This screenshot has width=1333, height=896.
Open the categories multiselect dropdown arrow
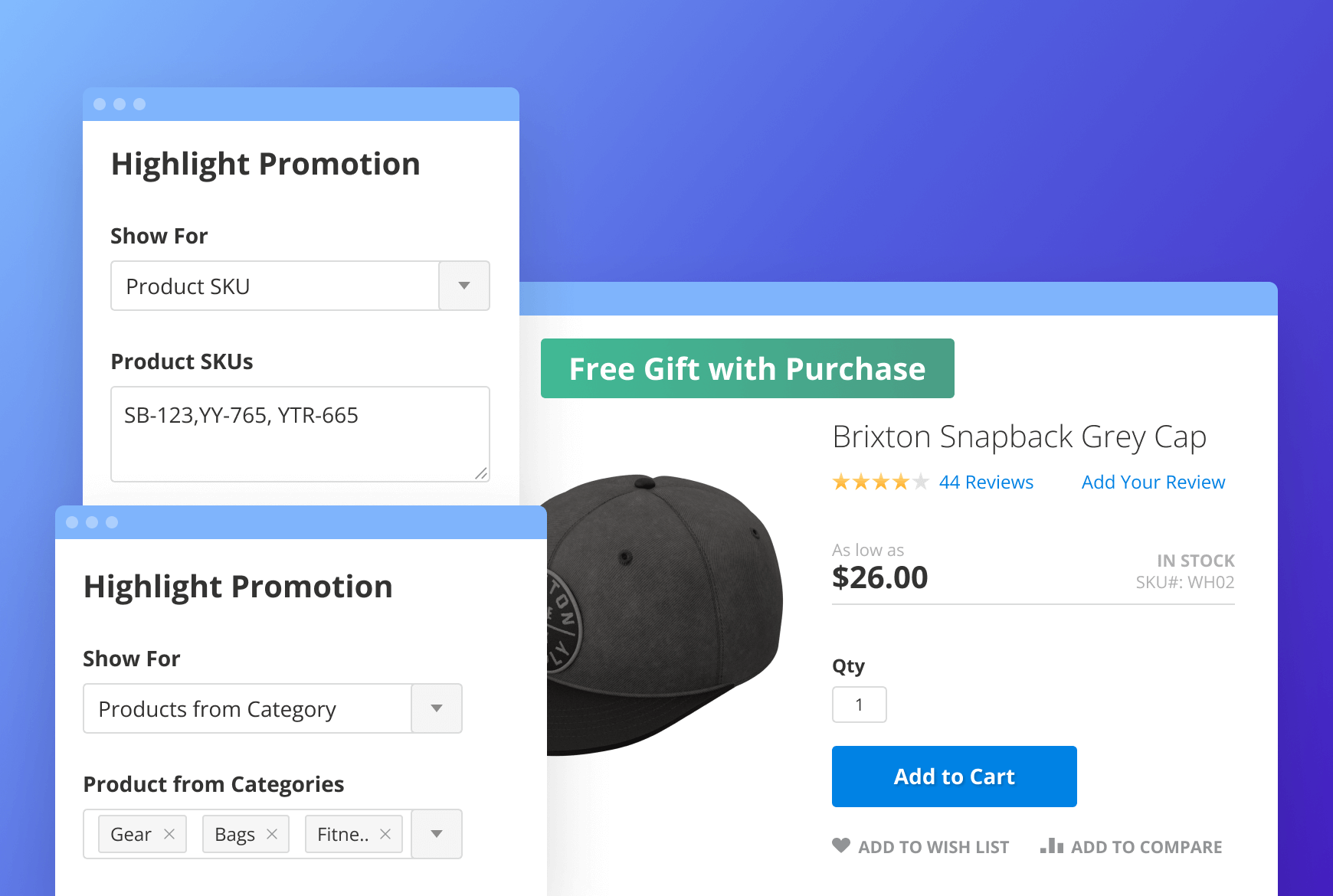pyautogui.click(x=437, y=834)
